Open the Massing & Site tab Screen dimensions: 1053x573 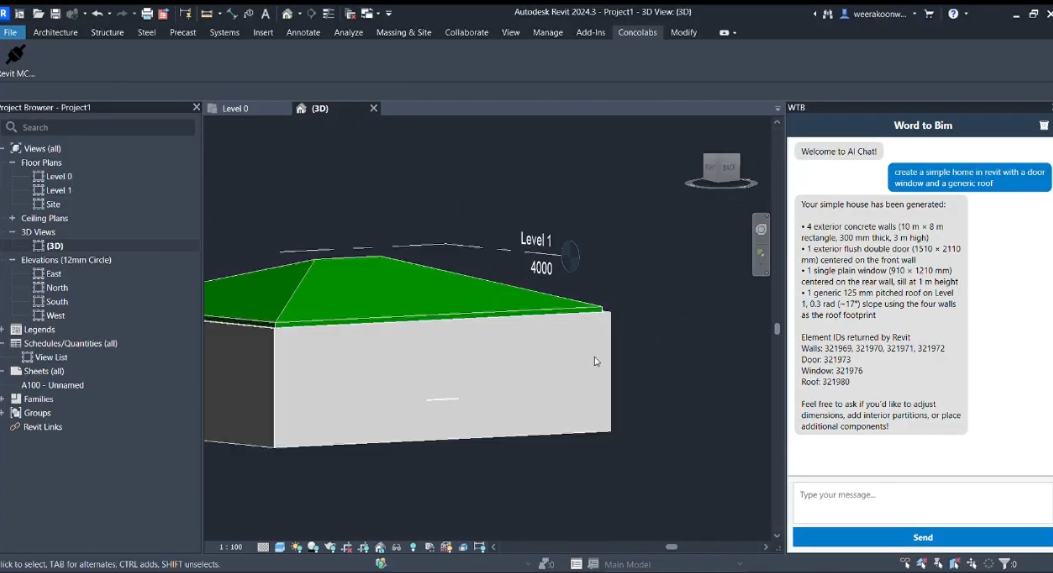tap(404, 32)
